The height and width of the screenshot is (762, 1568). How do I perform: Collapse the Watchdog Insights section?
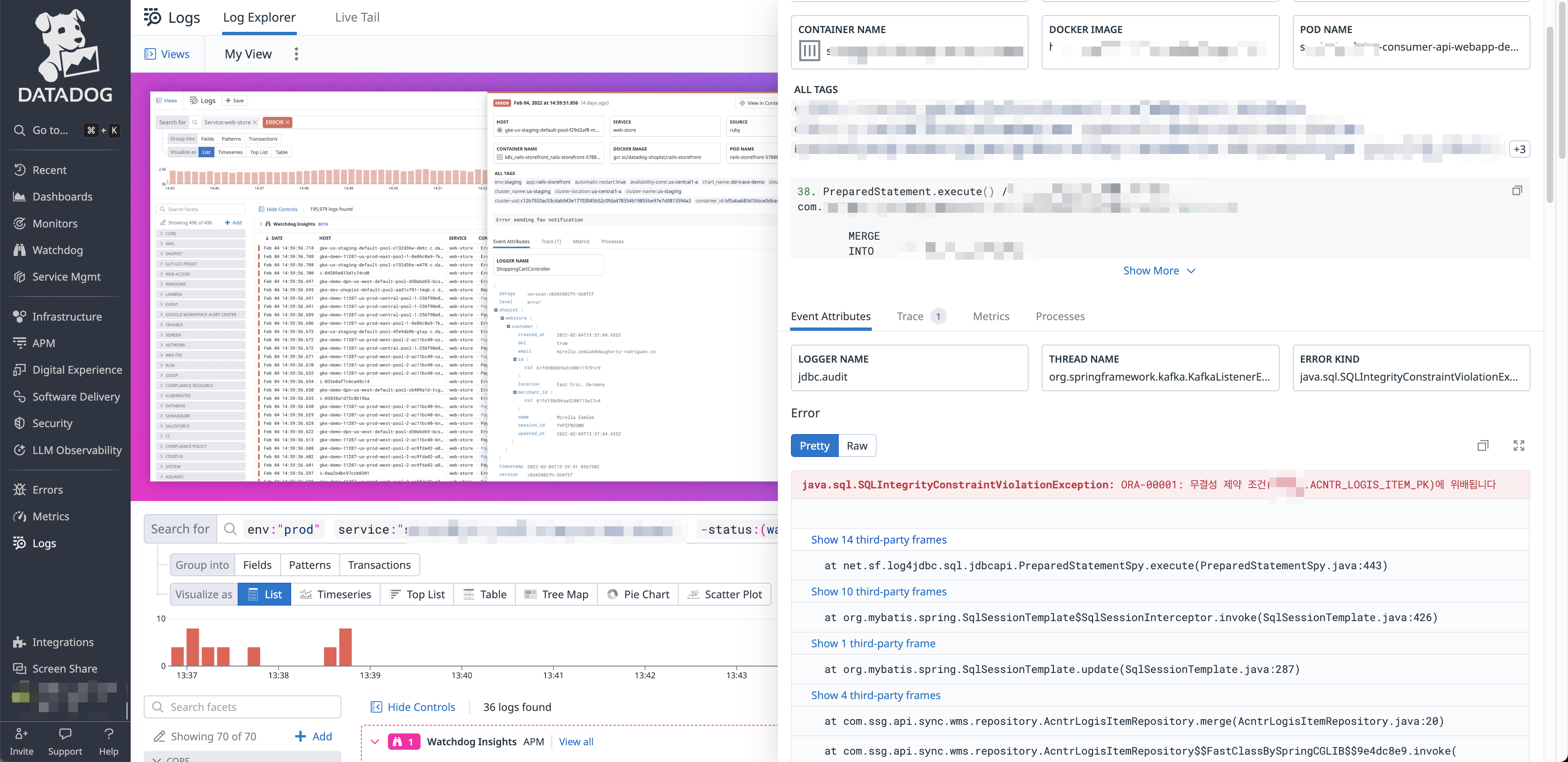click(x=375, y=741)
